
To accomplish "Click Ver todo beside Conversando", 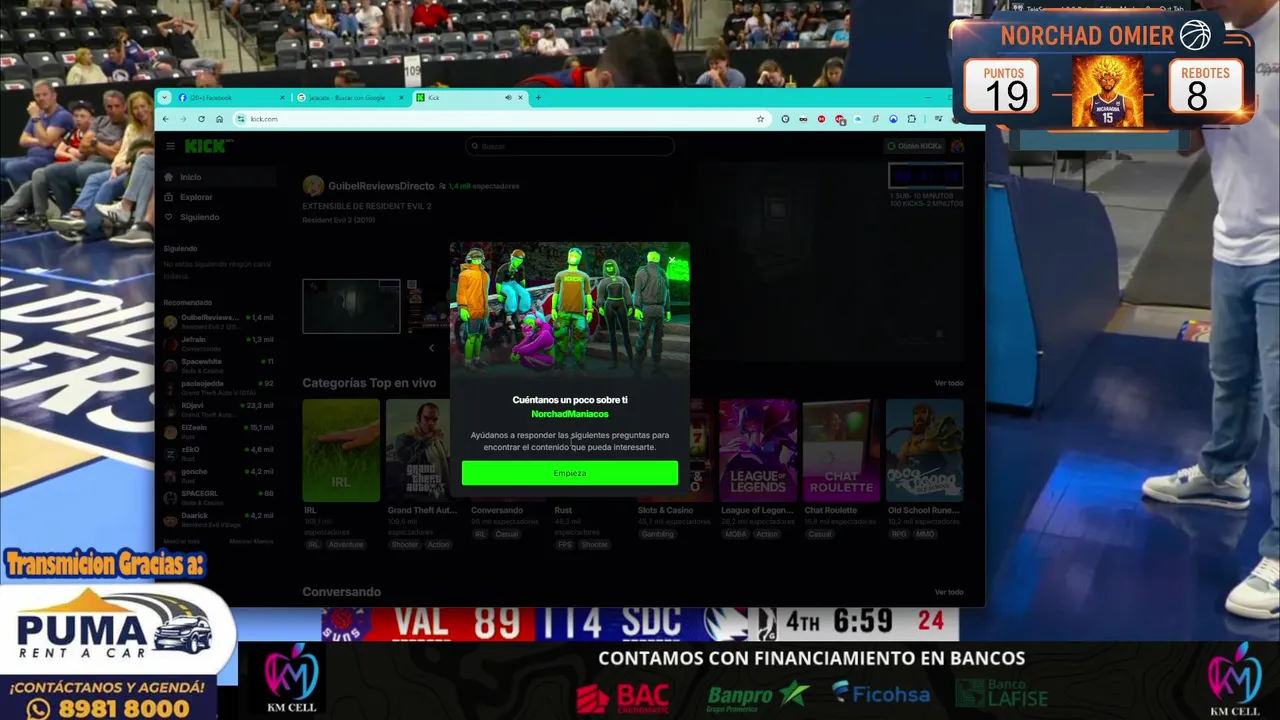I will [x=949, y=592].
